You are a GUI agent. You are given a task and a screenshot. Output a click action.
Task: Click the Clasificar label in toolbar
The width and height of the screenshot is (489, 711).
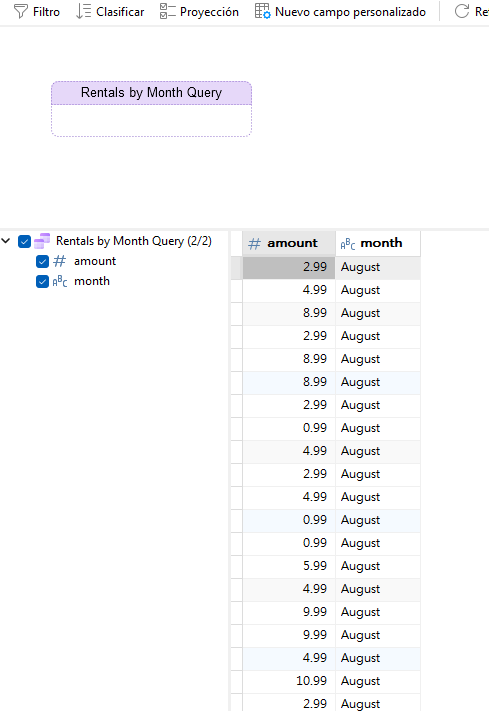tap(120, 12)
